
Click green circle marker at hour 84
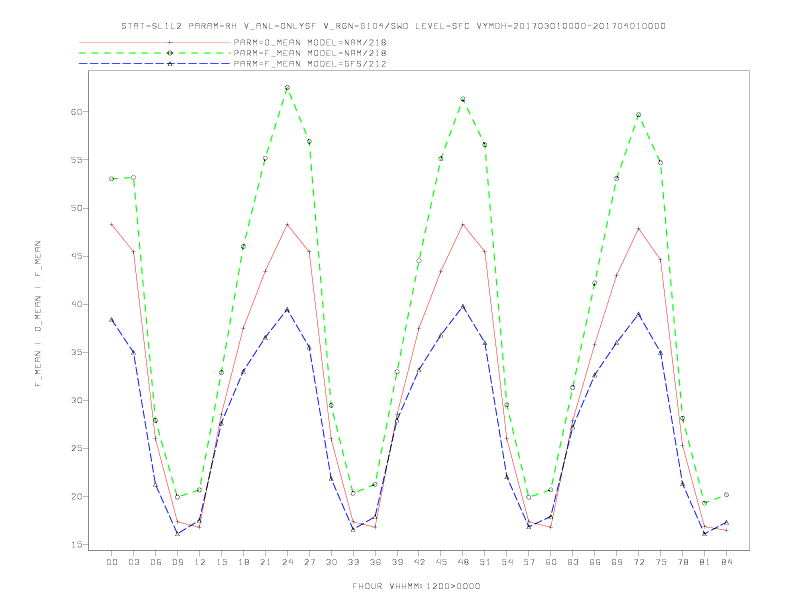pos(726,495)
